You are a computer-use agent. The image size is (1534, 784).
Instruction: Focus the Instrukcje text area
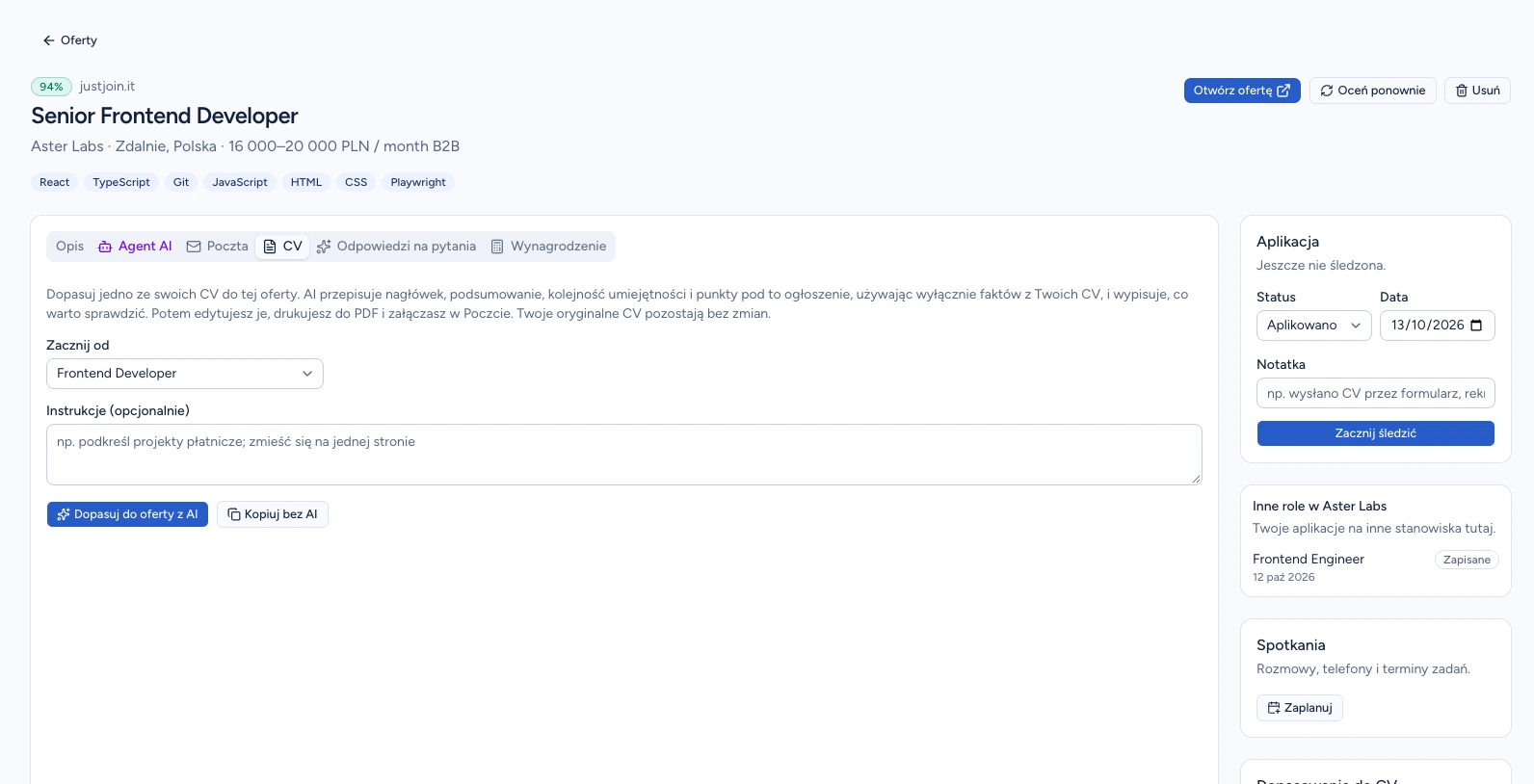[x=624, y=455]
